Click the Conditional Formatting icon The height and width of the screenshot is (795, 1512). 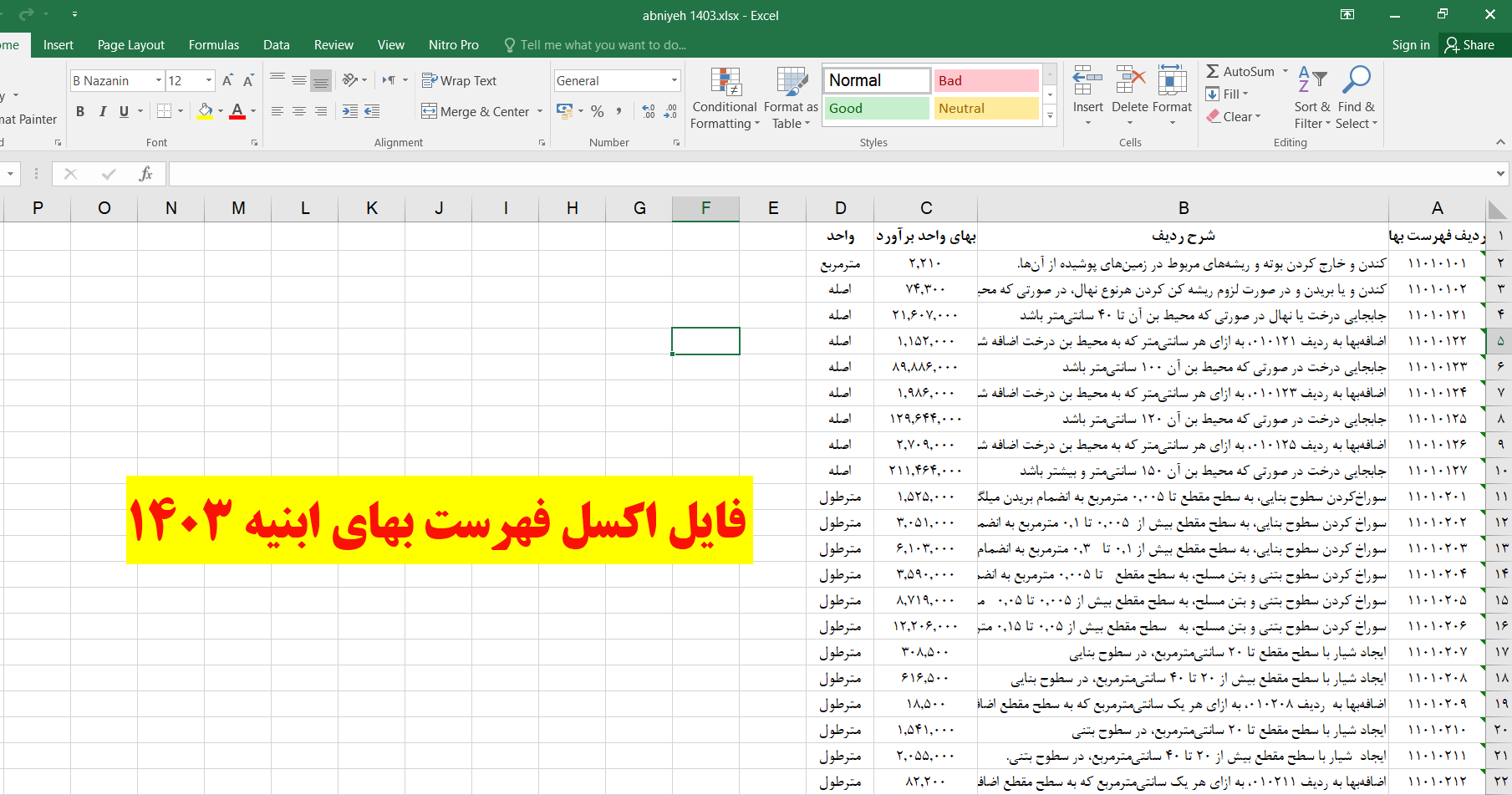(725, 84)
